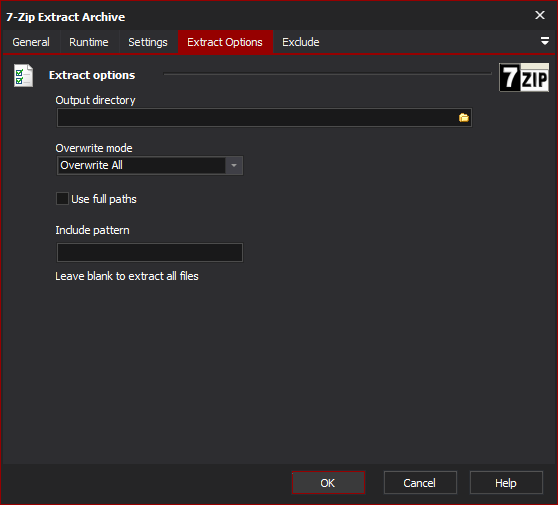
Task: Click the dialog title bar text
Action: point(65,17)
